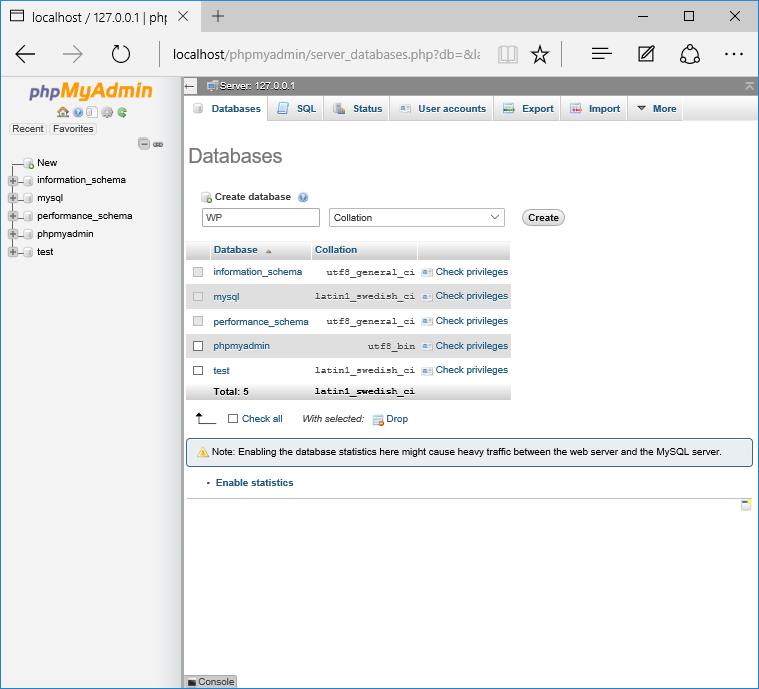Click the Create button

[x=543, y=217]
